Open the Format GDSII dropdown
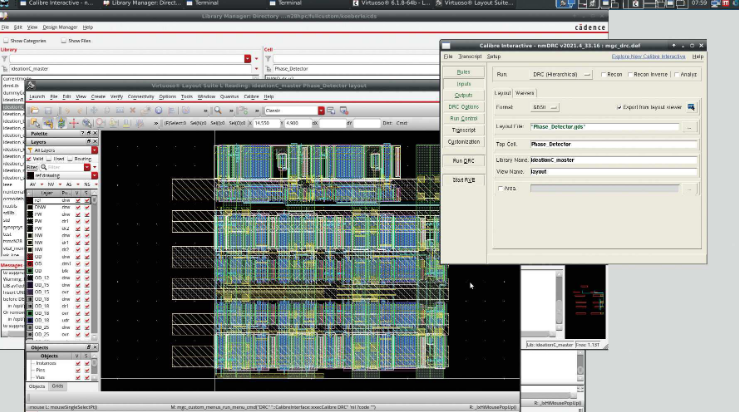 tap(545, 107)
